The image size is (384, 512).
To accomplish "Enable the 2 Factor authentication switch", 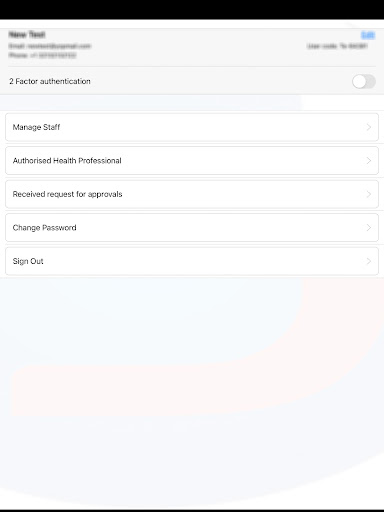I will [364, 81].
